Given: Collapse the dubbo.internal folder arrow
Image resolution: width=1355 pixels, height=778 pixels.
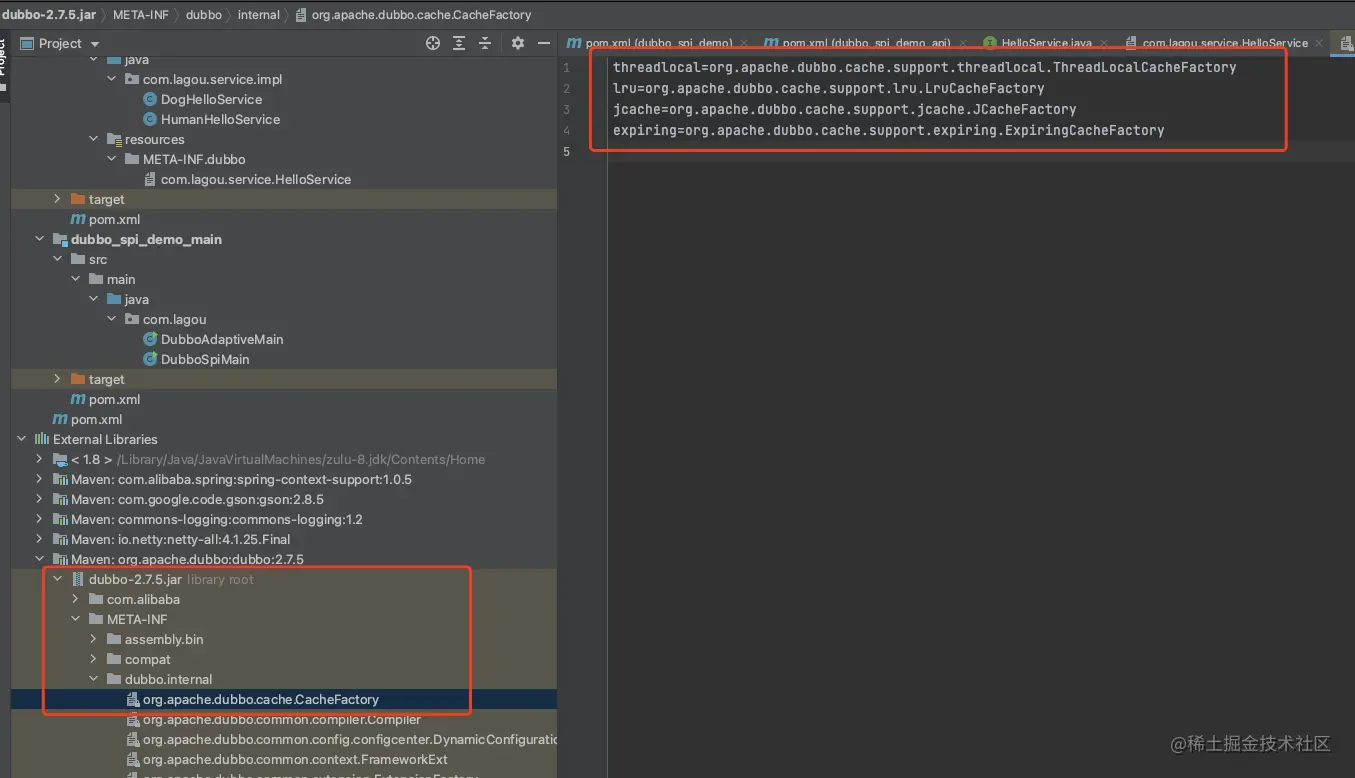Looking at the screenshot, I should point(94,679).
